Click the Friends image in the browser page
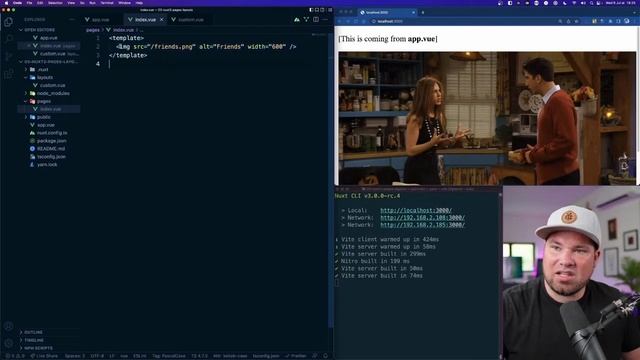 coord(487,118)
